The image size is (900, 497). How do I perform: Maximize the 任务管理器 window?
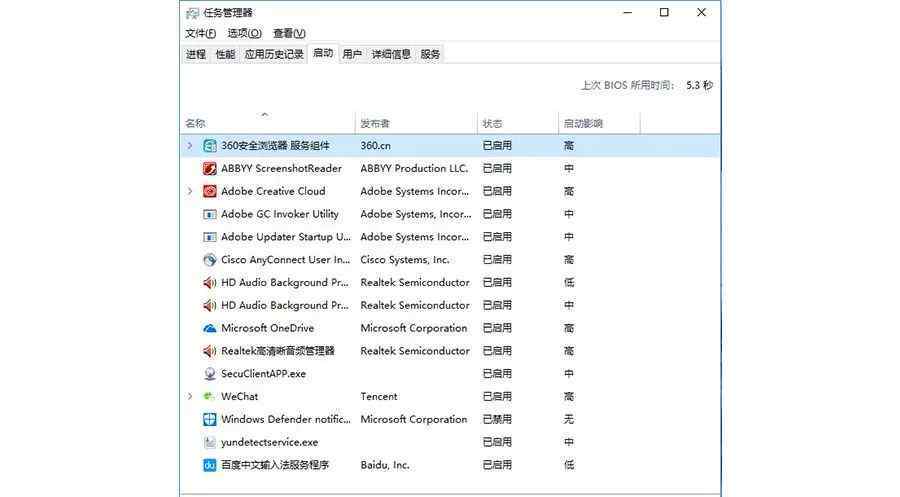click(664, 12)
